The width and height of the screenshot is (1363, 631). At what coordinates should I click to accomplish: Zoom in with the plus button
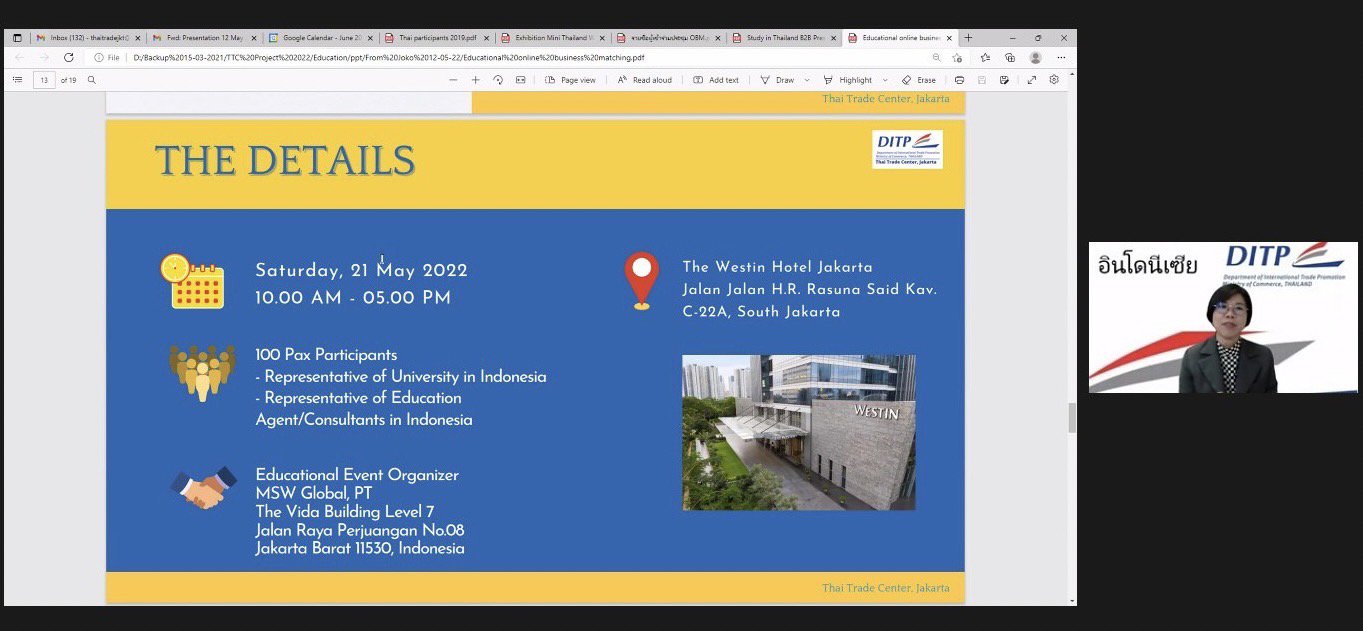pyautogui.click(x=475, y=80)
